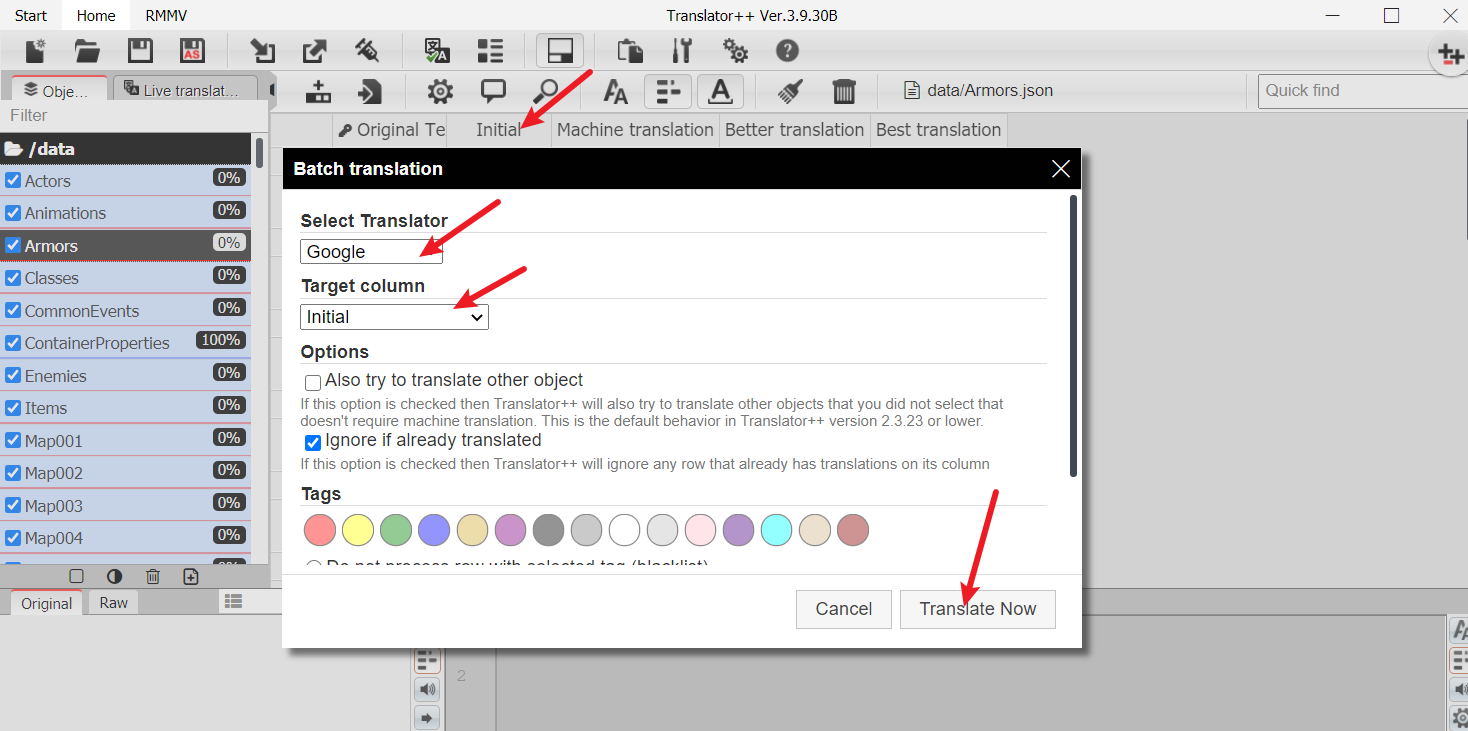The image size is (1468, 731).
Task: Select the cyan tag color
Action: [x=777, y=530]
